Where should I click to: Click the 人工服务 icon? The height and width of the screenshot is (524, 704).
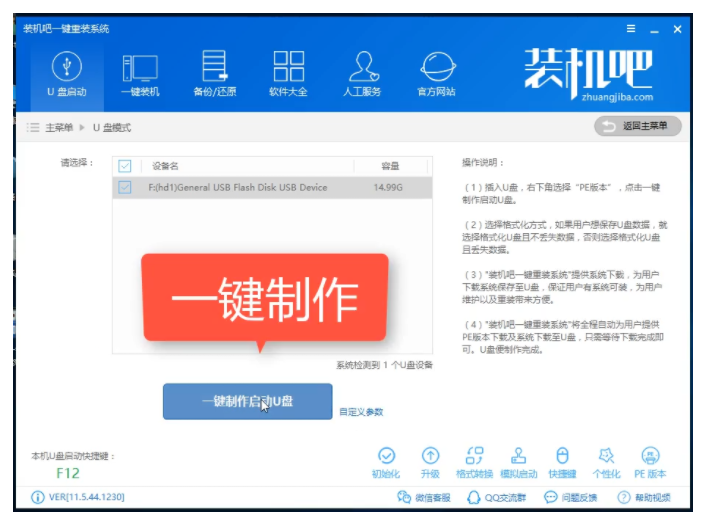(x=362, y=75)
